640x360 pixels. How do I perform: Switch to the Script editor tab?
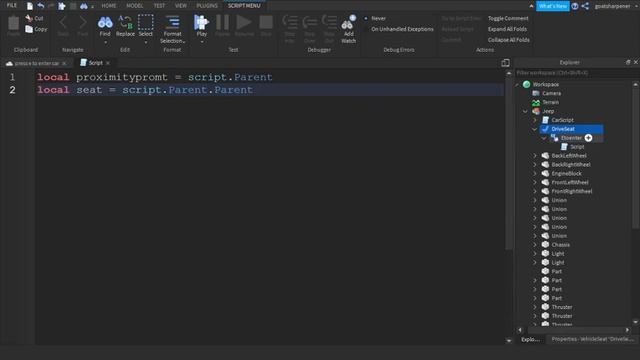click(96, 63)
